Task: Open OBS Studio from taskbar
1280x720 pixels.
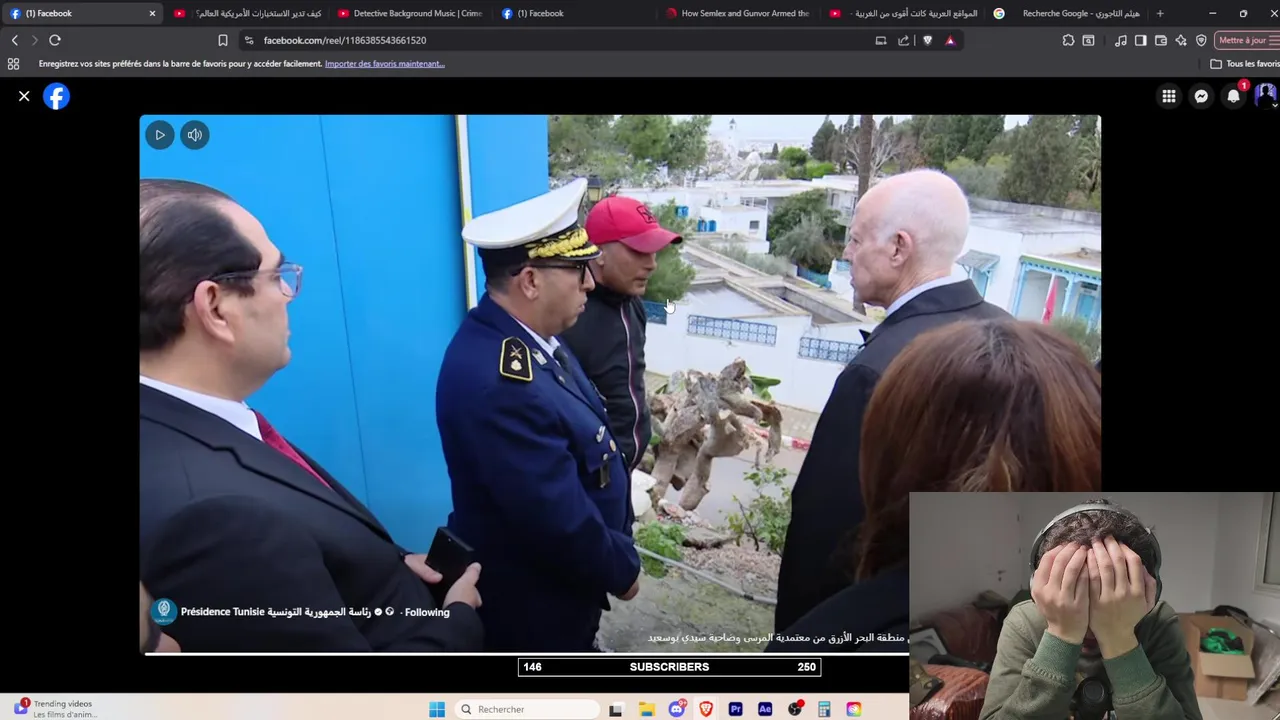Action: (x=795, y=709)
